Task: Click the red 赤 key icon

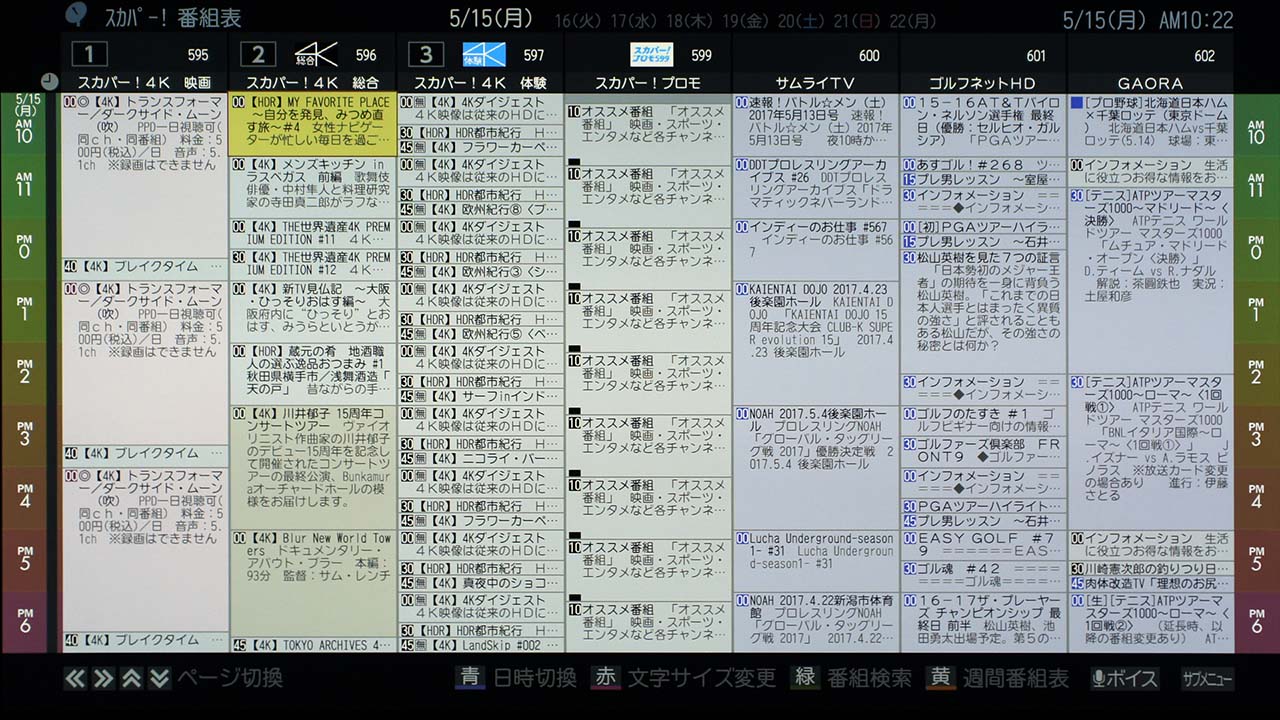Action: 605,677
